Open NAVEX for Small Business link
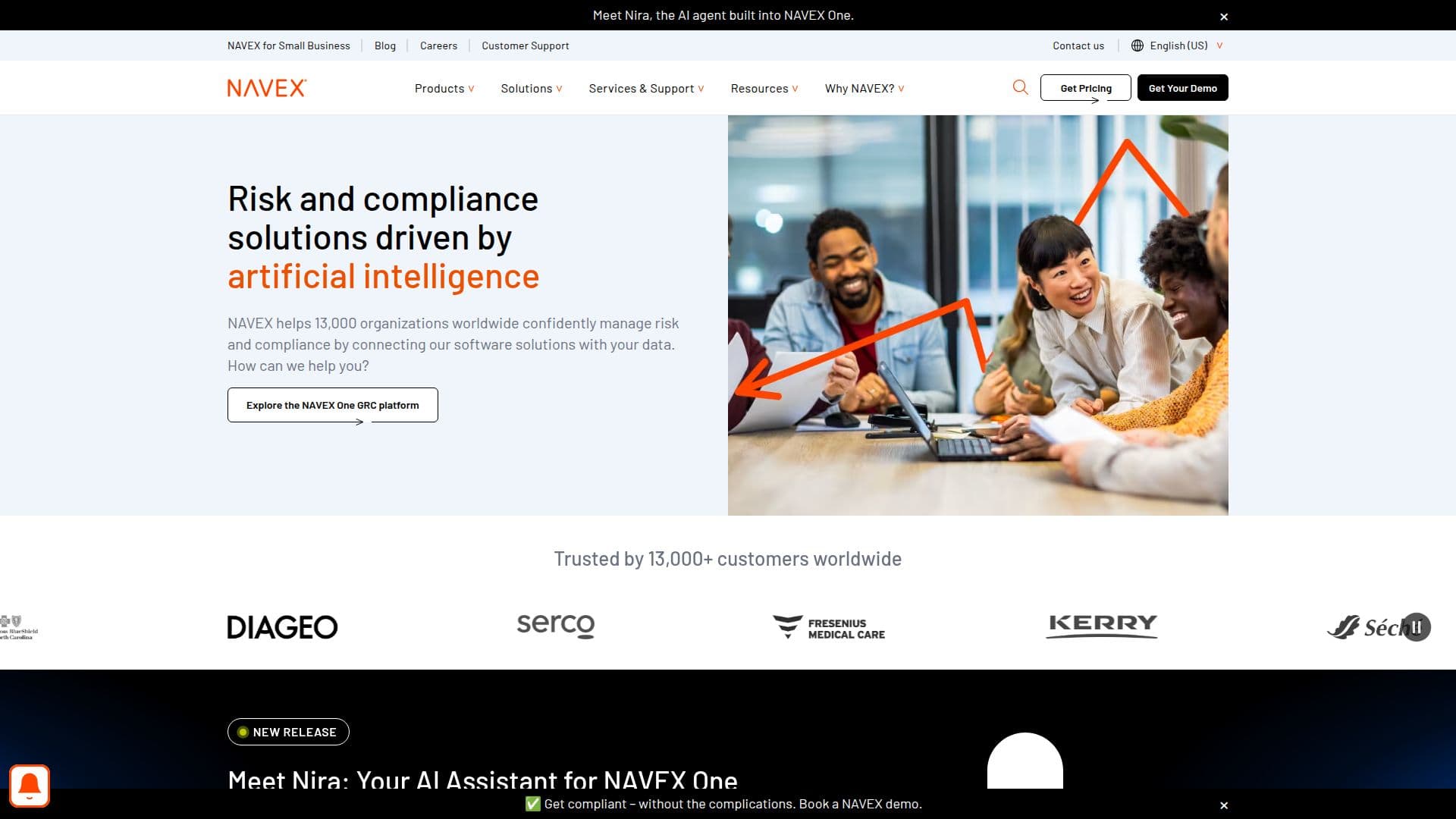This screenshot has width=1456, height=819. 289,45
